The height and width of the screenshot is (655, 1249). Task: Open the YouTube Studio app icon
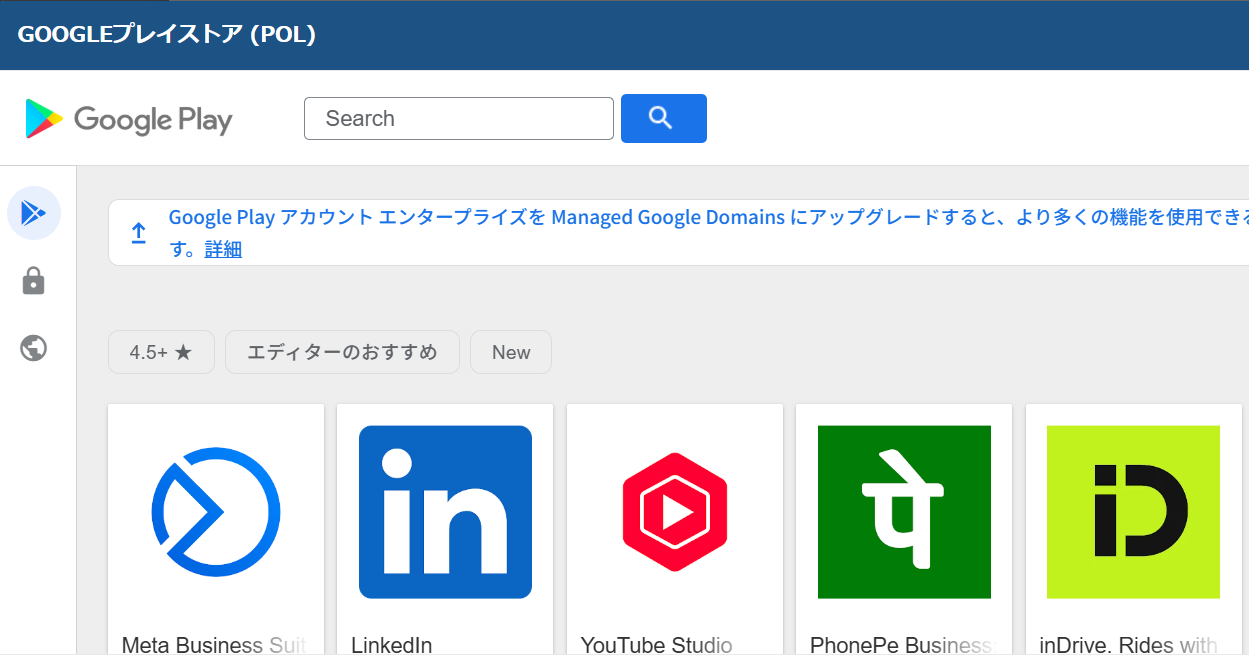[x=675, y=512]
